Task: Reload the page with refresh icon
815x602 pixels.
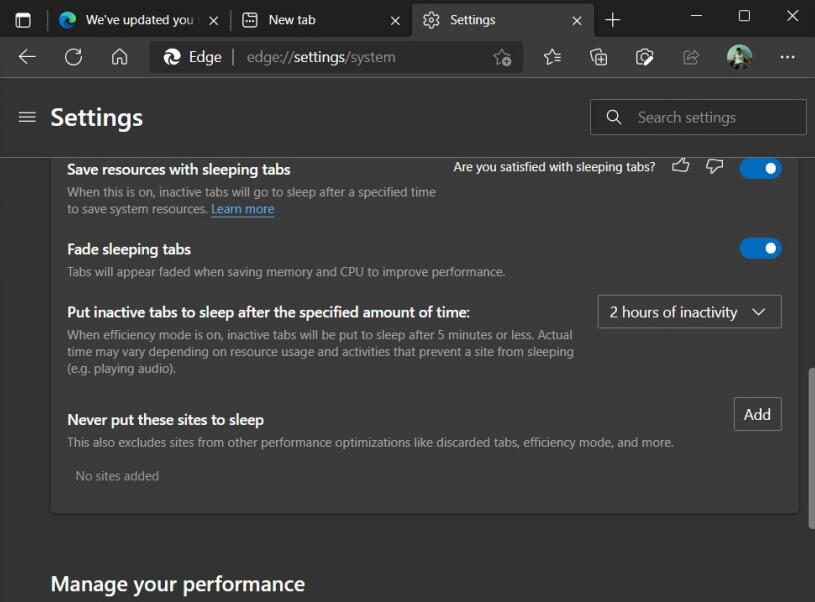Action: 73,57
